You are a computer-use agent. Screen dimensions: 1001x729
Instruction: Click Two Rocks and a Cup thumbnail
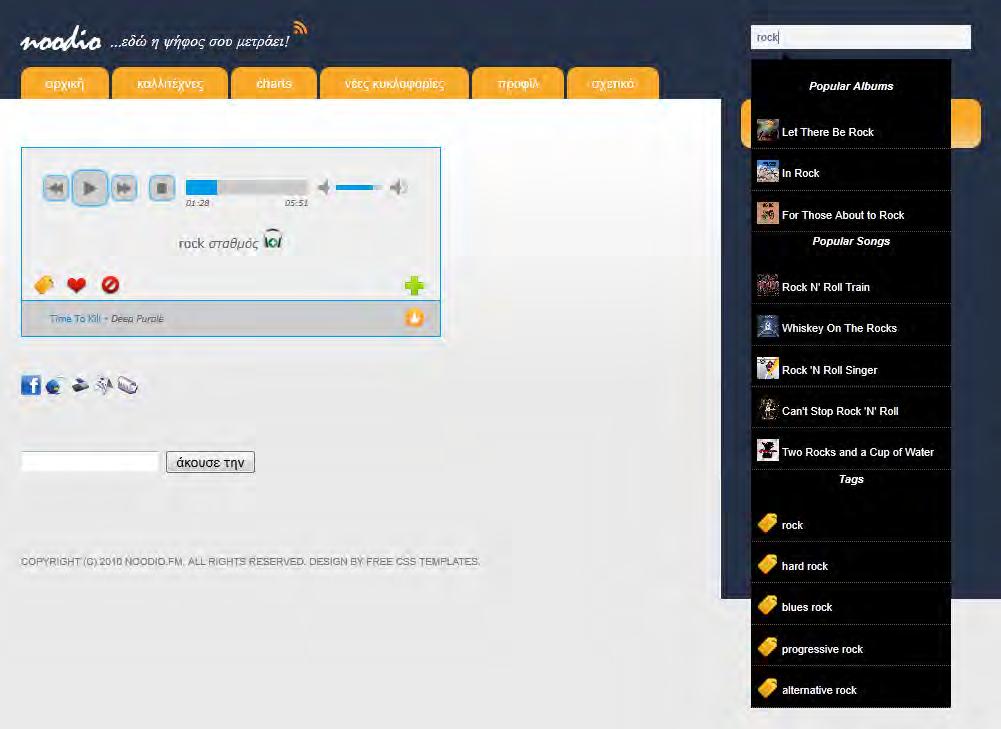[x=767, y=450]
